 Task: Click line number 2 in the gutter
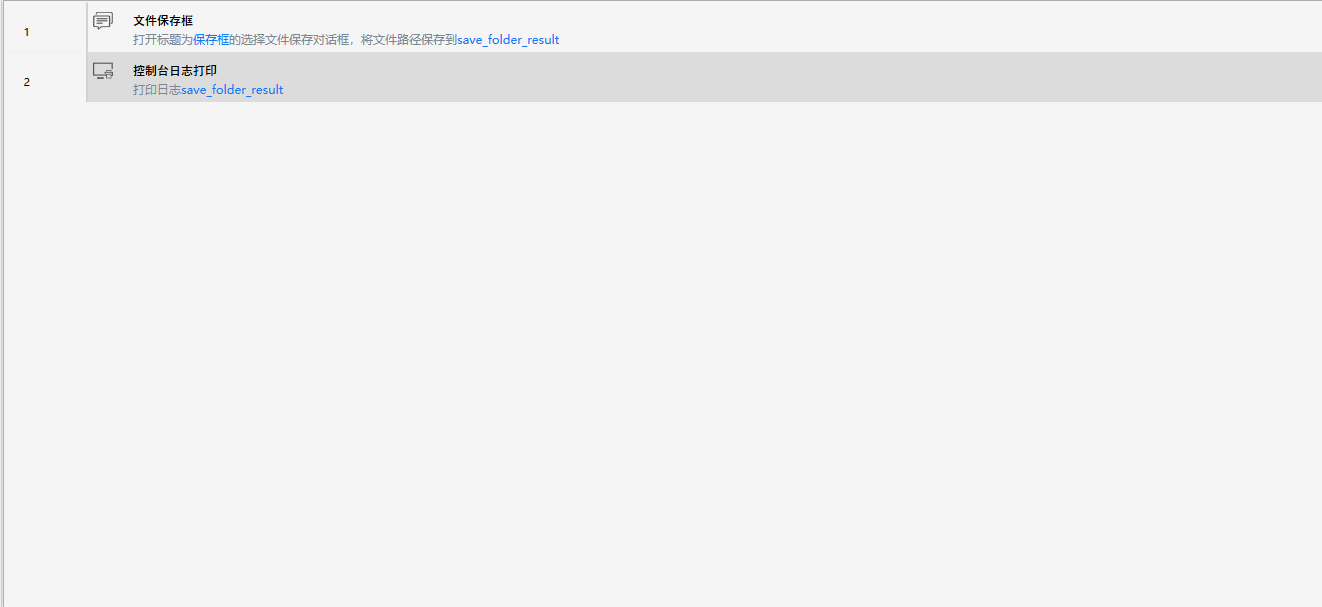(x=27, y=82)
